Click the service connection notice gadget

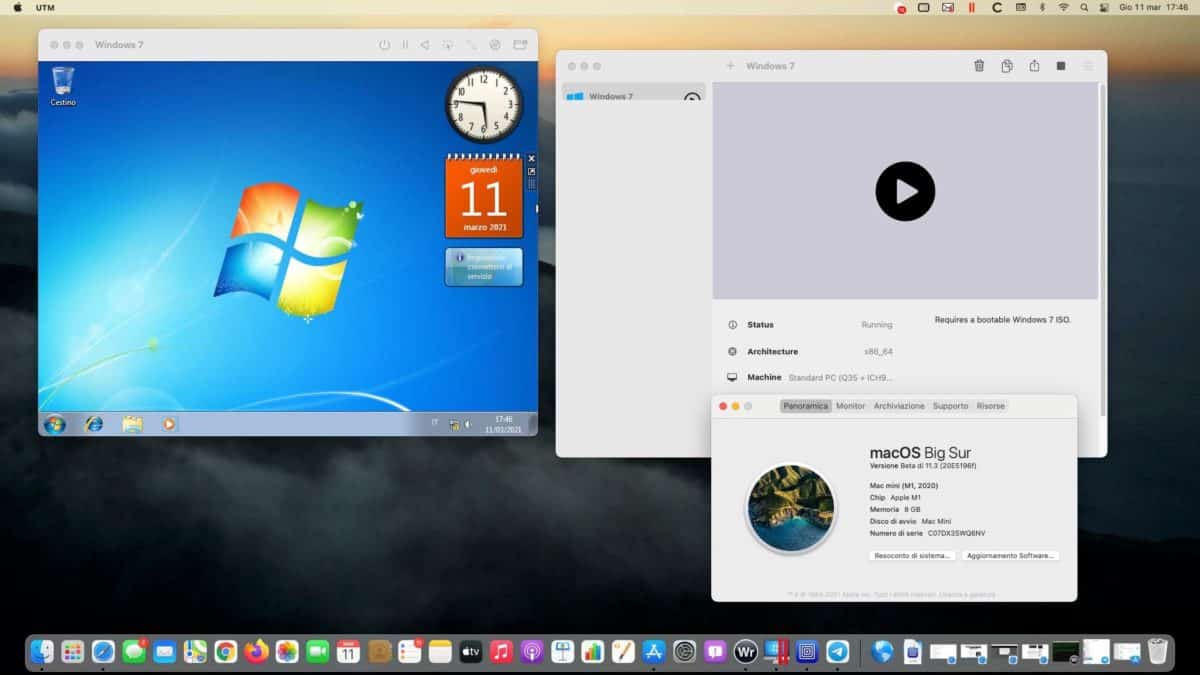tap(484, 267)
